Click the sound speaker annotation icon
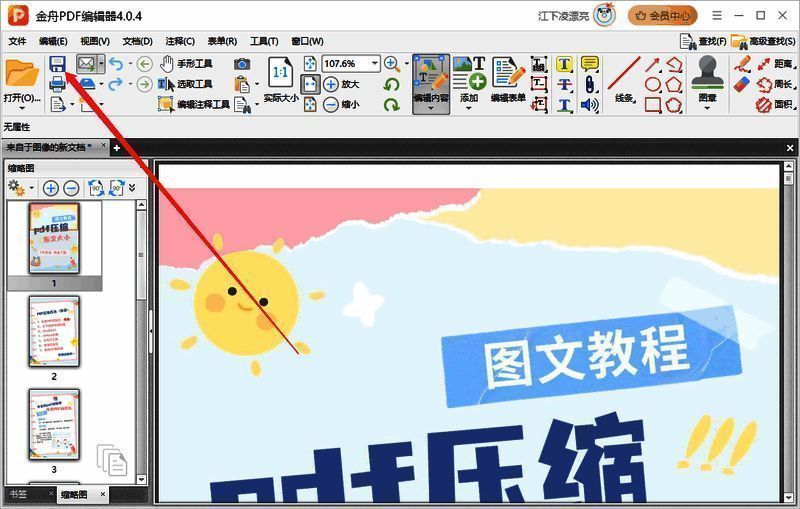800x509 pixels. 590,105
